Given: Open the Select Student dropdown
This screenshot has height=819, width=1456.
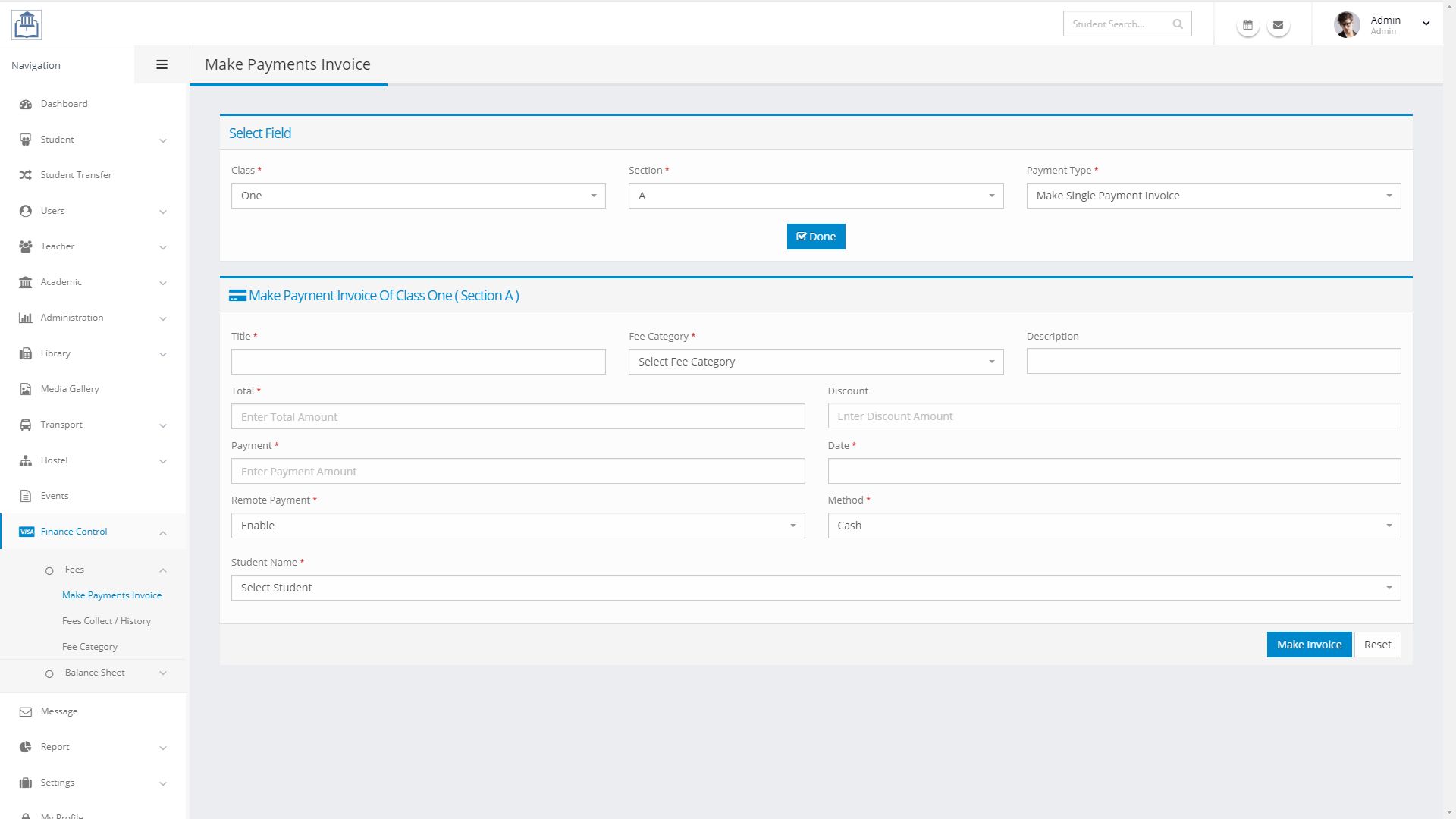Looking at the screenshot, I should (x=815, y=588).
